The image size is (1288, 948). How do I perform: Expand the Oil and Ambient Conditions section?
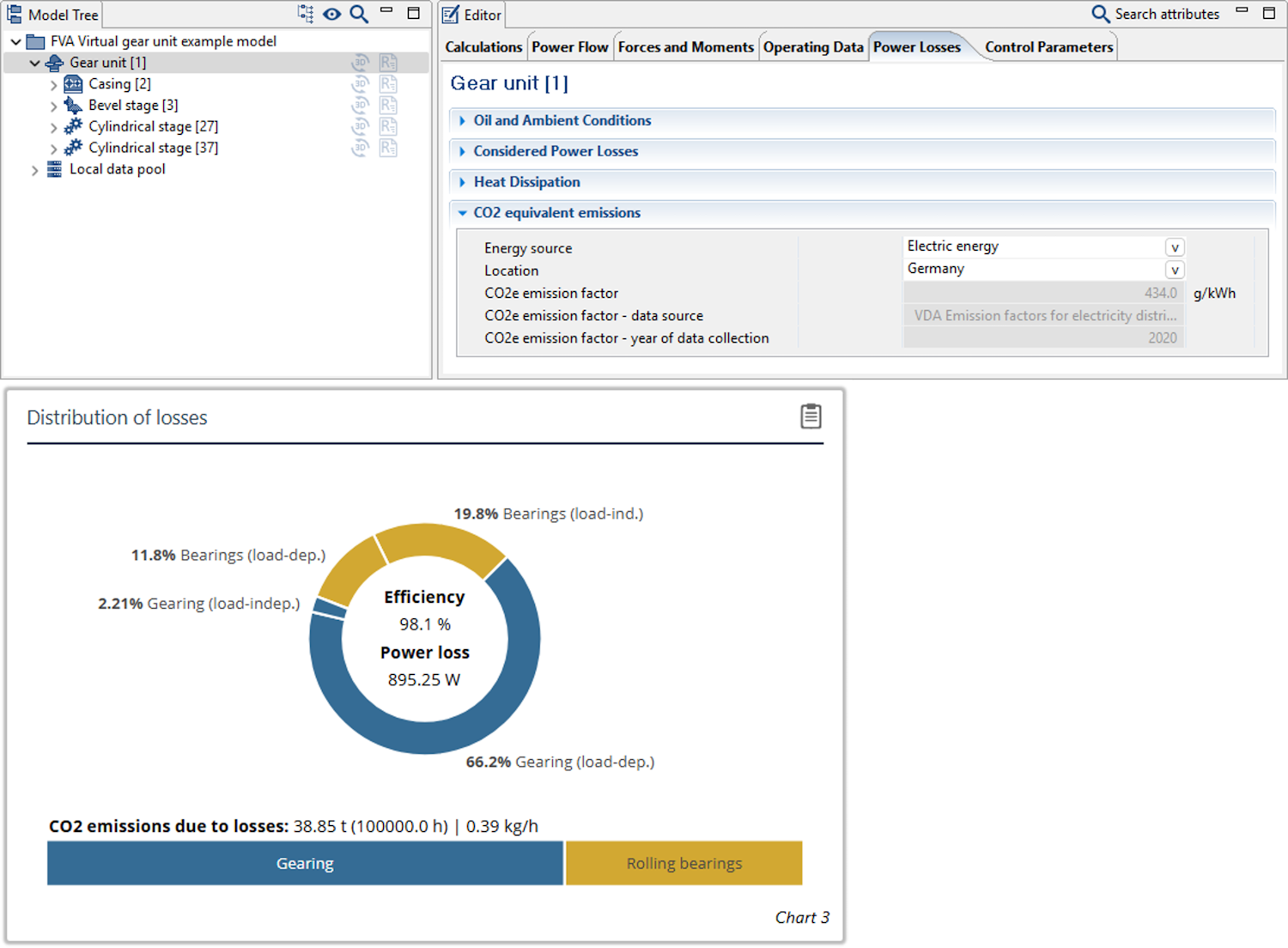463,121
